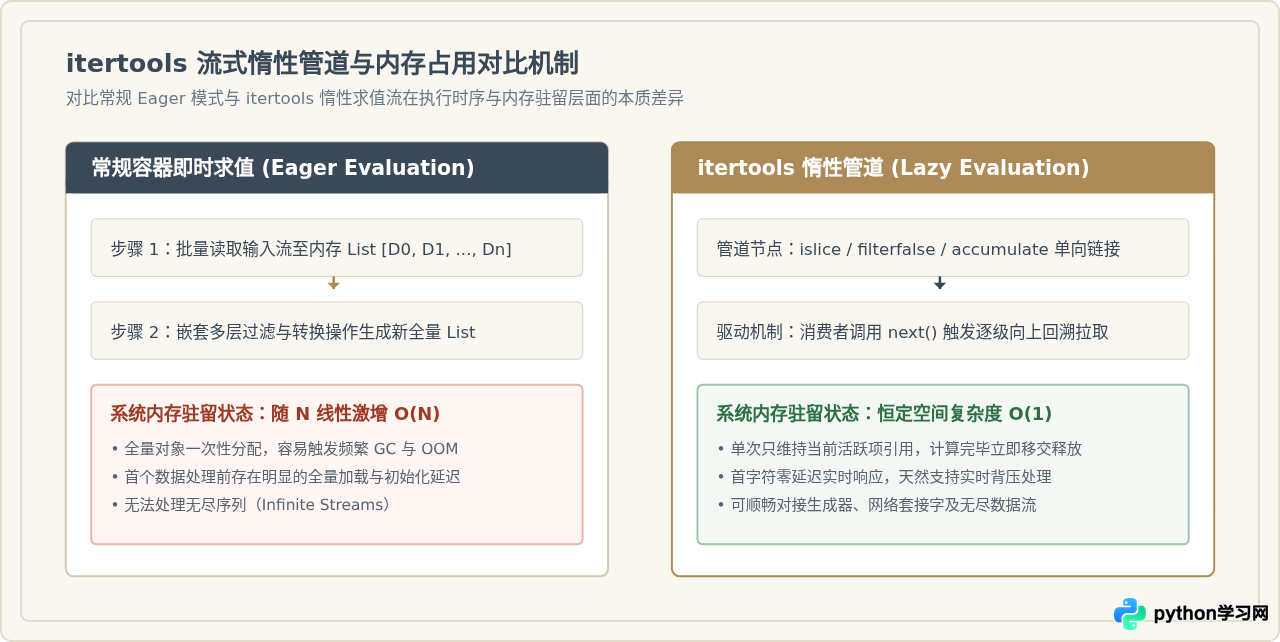Click heading '恒定空间复杂度 O(1)'
Viewport: 1280px width, 642px height.
(x=884, y=413)
